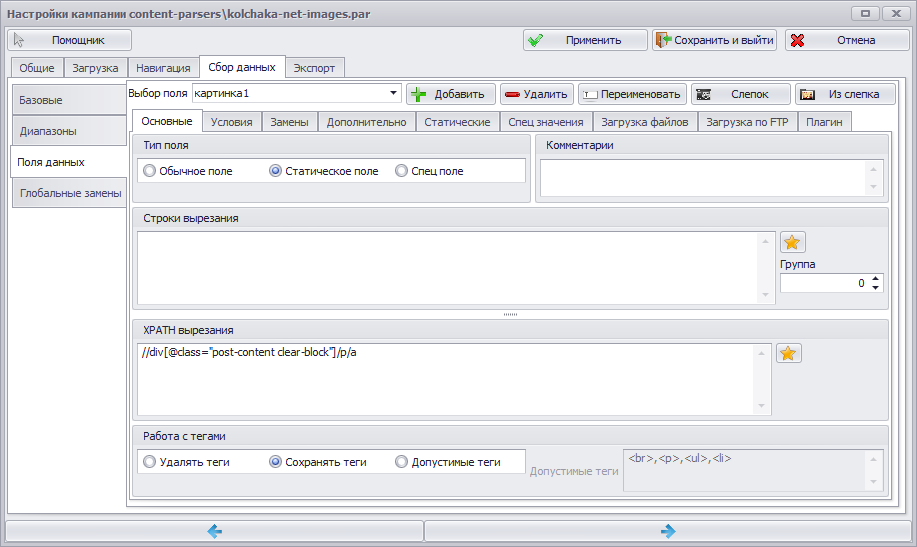Click the Применить button
Image resolution: width=917 pixels, height=547 pixels.
click(x=585, y=40)
